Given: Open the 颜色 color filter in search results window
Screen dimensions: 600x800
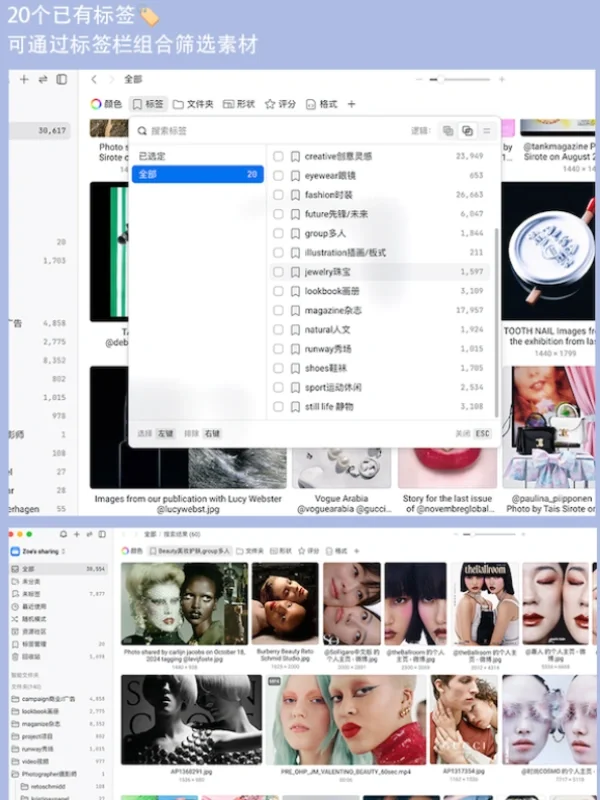Looking at the screenshot, I should click(132, 551).
